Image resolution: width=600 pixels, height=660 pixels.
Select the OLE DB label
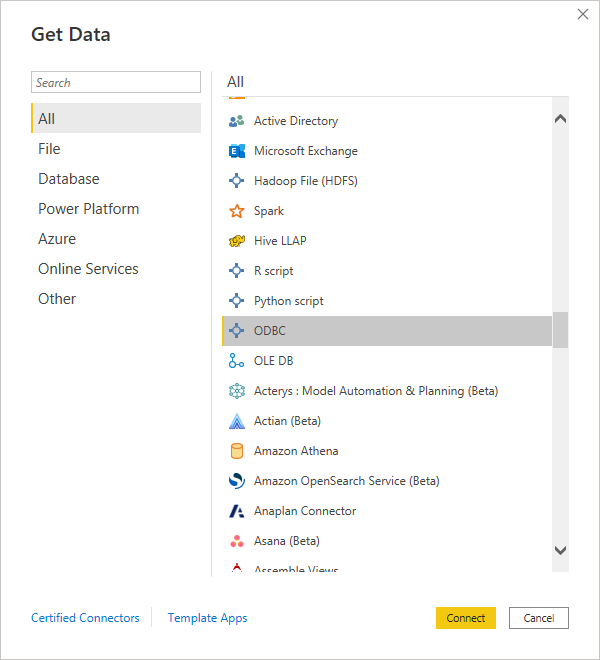tap(273, 361)
